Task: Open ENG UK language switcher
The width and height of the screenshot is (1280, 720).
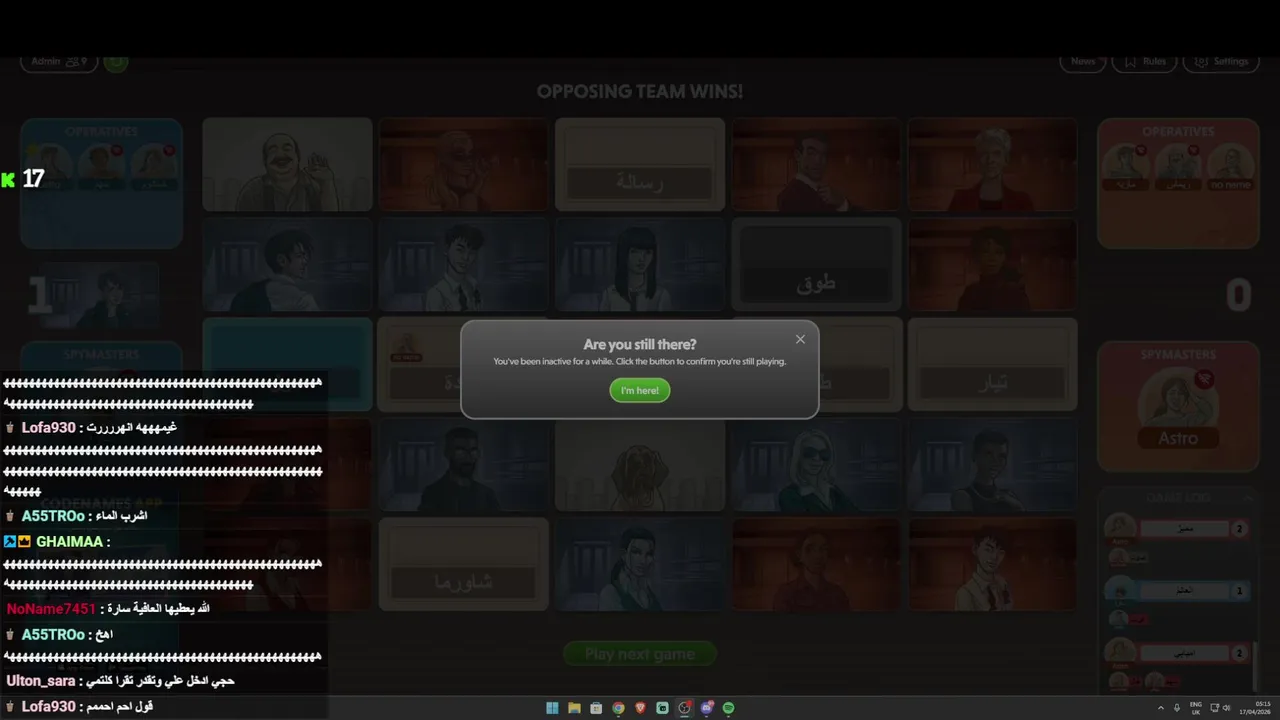Action: [x=1196, y=708]
